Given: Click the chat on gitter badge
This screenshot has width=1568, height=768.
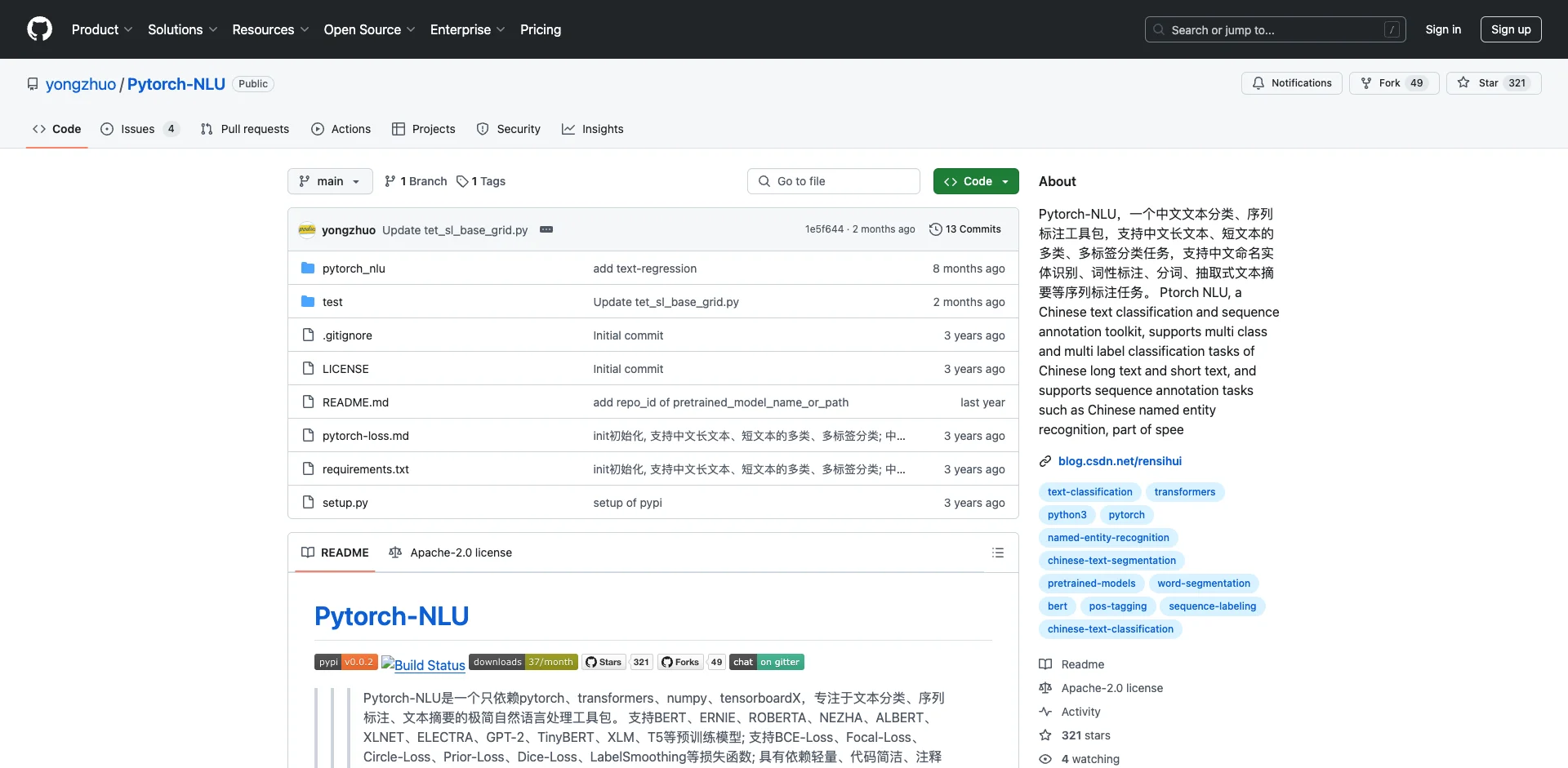Looking at the screenshot, I should point(766,662).
